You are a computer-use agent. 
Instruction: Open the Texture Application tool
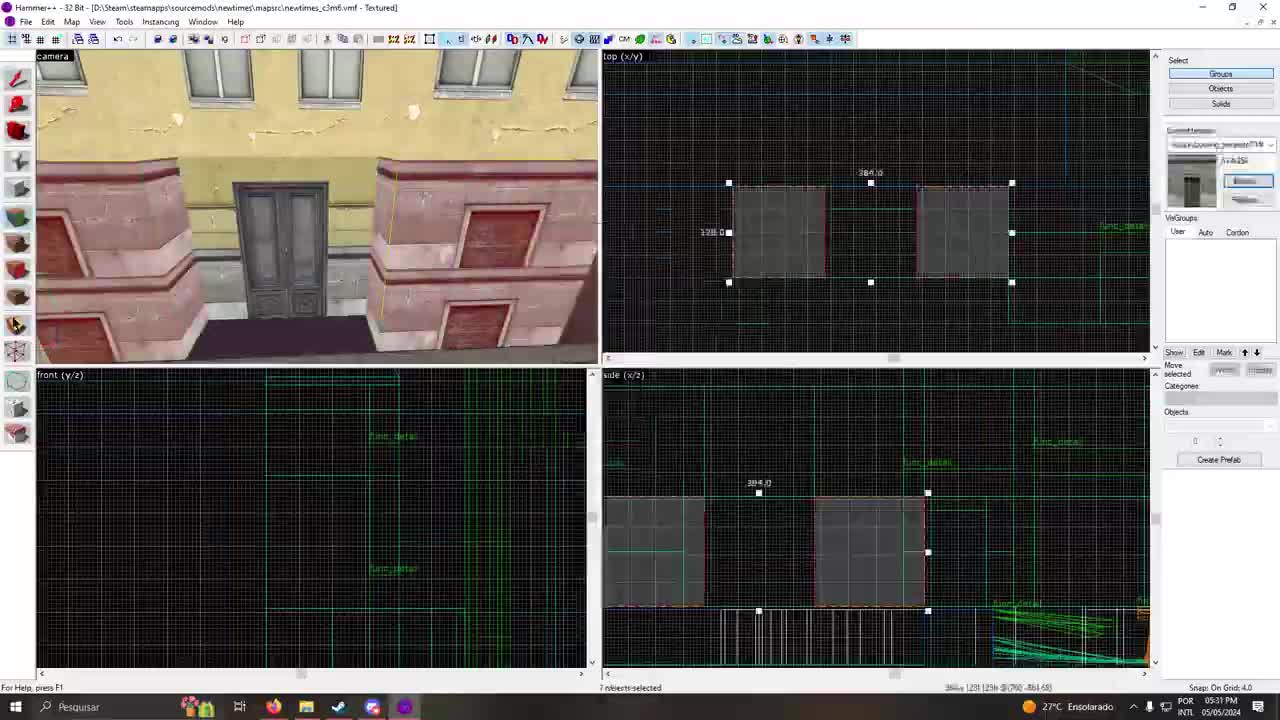[x=17, y=215]
